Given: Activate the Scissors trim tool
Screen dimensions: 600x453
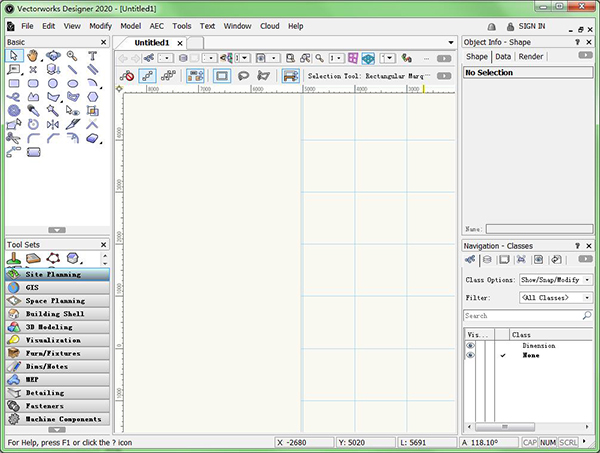Looking at the screenshot, I should tap(14, 139).
